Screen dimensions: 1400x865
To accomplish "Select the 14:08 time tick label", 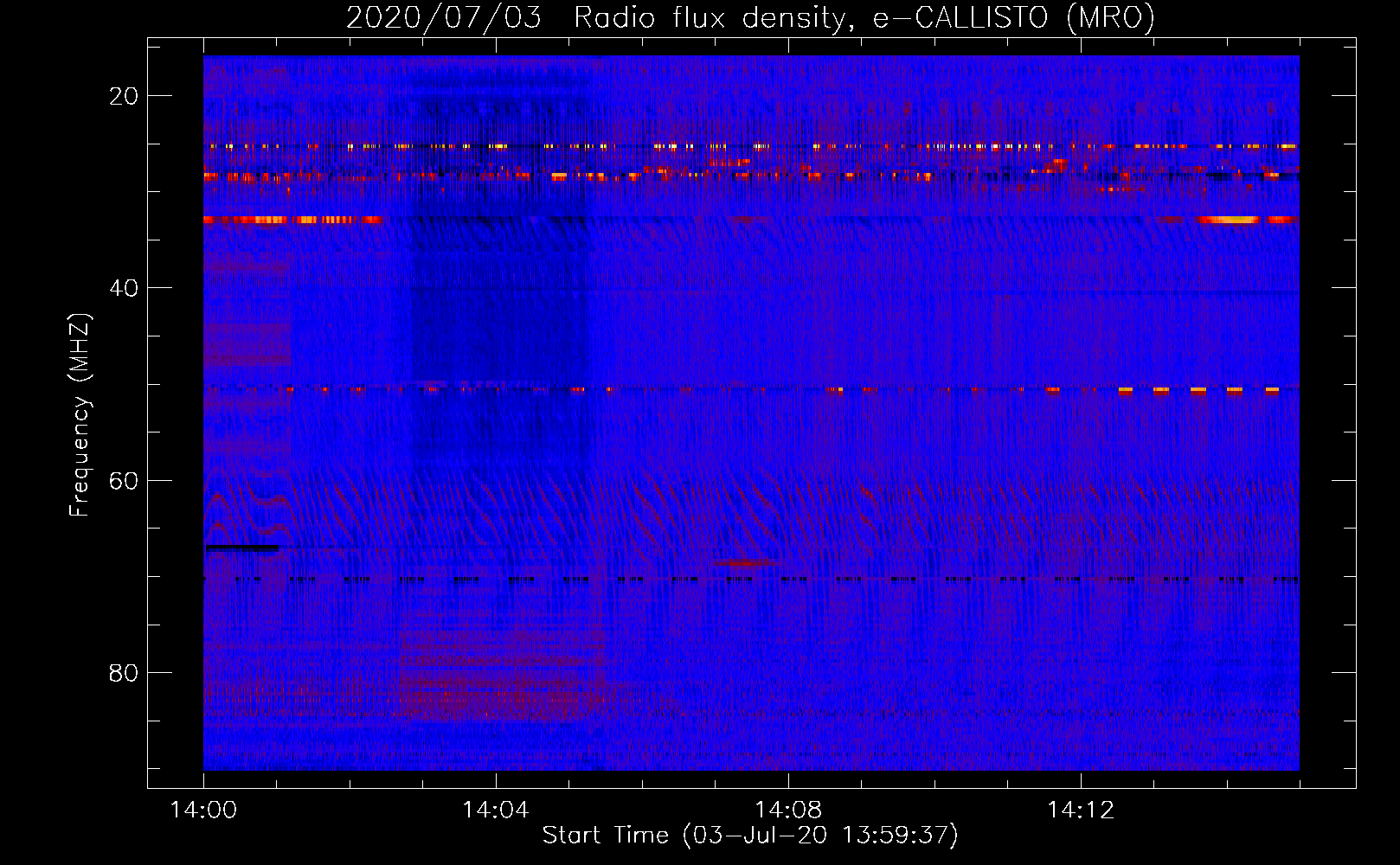I will [788, 811].
